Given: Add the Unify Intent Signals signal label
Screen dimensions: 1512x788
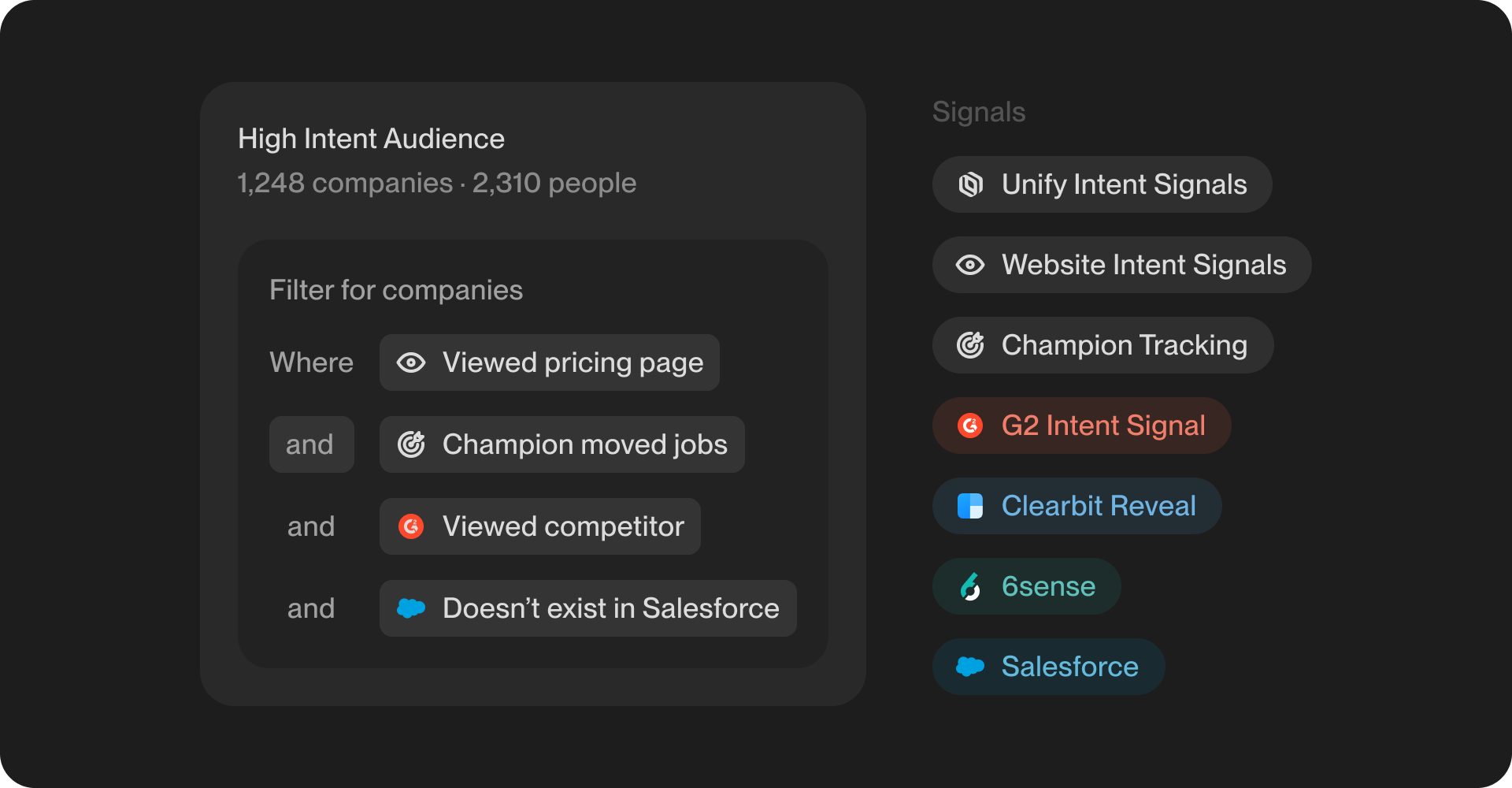Looking at the screenshot, I should pyautogui.click(x=1124, y=184).
